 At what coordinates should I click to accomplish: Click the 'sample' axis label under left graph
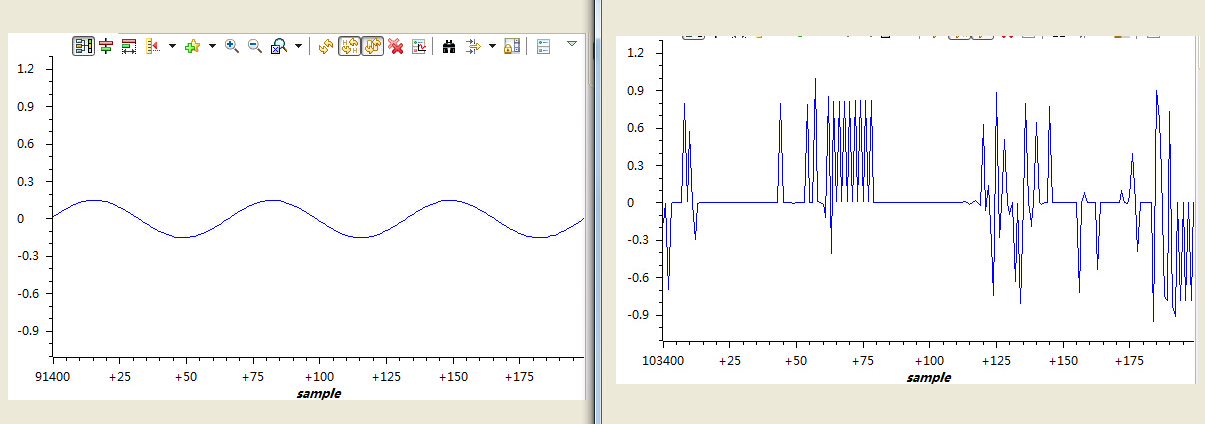pos(319,394)
